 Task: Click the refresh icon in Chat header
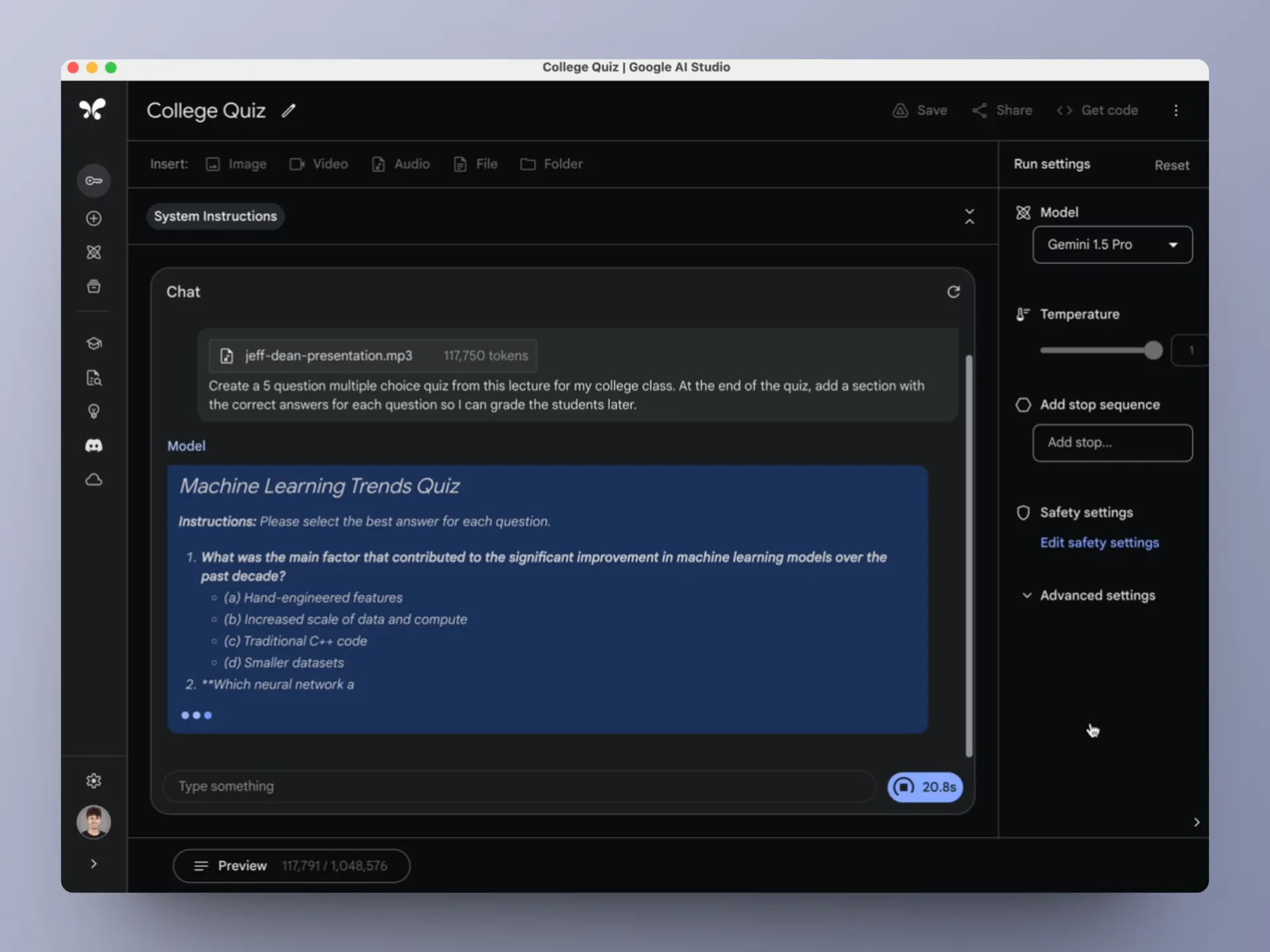(953, 292)
